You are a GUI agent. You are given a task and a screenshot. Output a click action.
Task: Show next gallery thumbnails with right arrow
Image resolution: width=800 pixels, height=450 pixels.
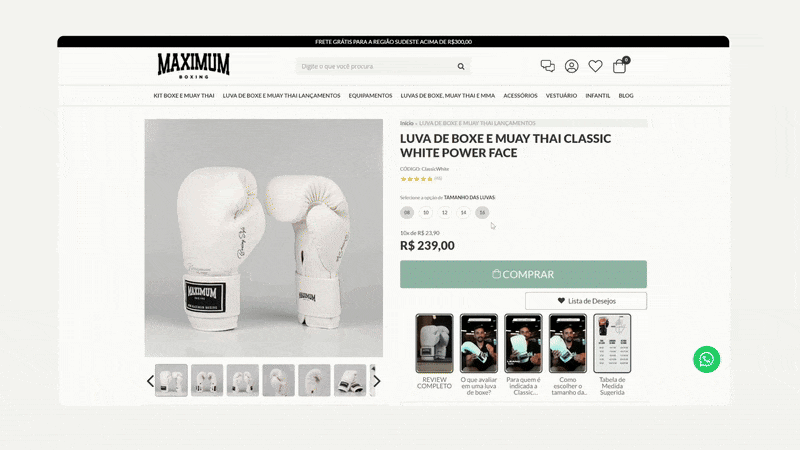[377, 381]
